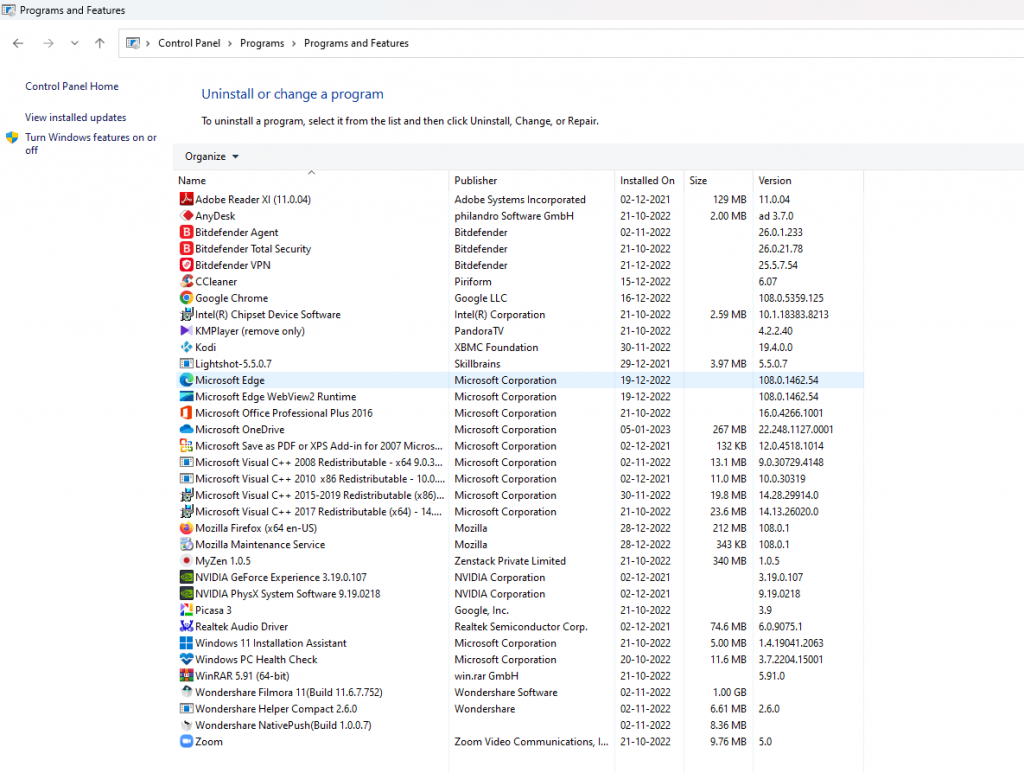Expand chevron before Control Panel breadcrumb

[x=148, y=43]
